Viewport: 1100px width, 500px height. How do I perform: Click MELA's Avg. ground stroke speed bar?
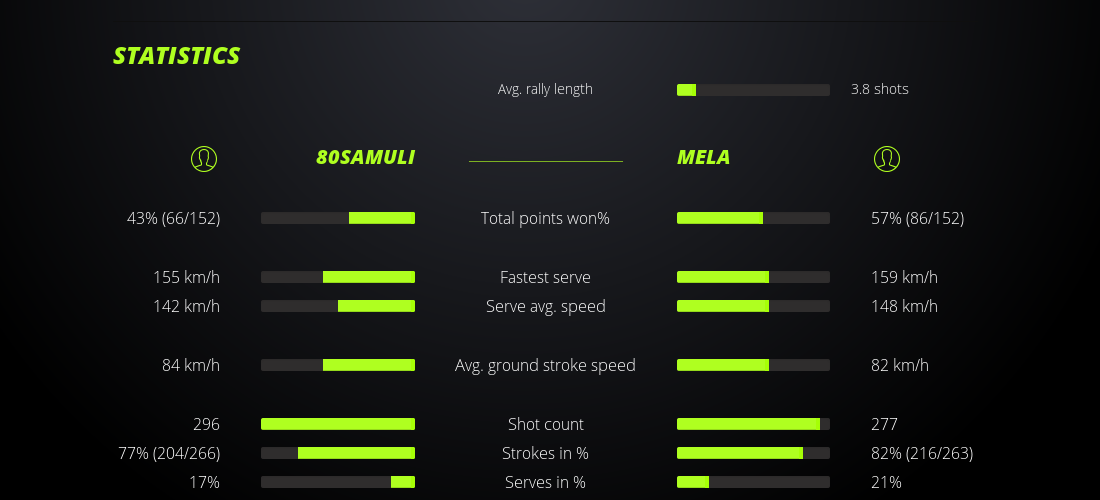click(x=753, y=365)
